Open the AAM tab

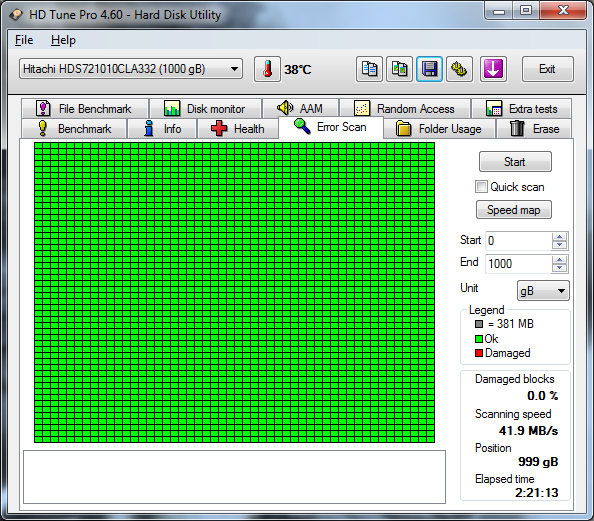click(x=300, y=109)
